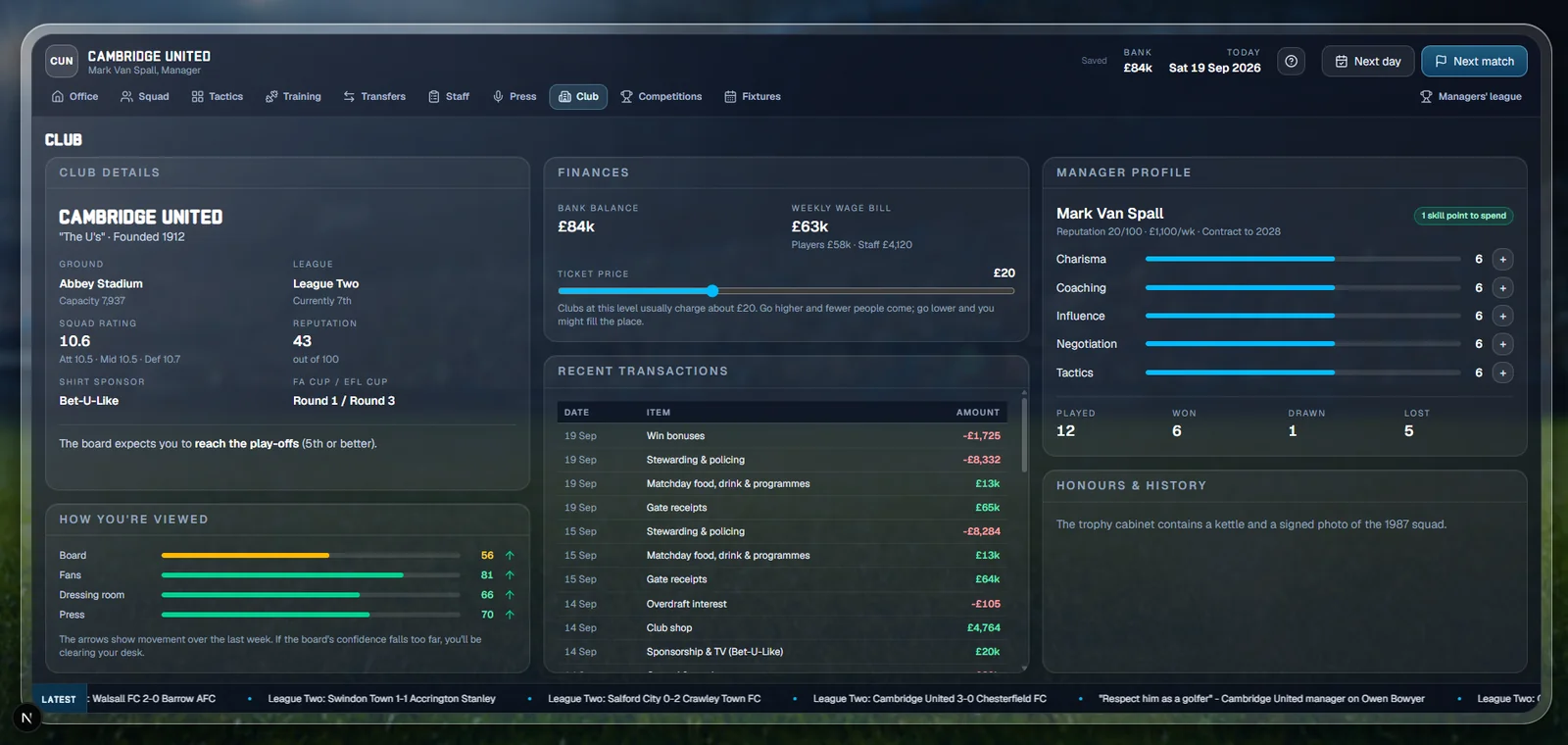Advance with the Next day button

pyautogui.click(x=1368, y=62)
